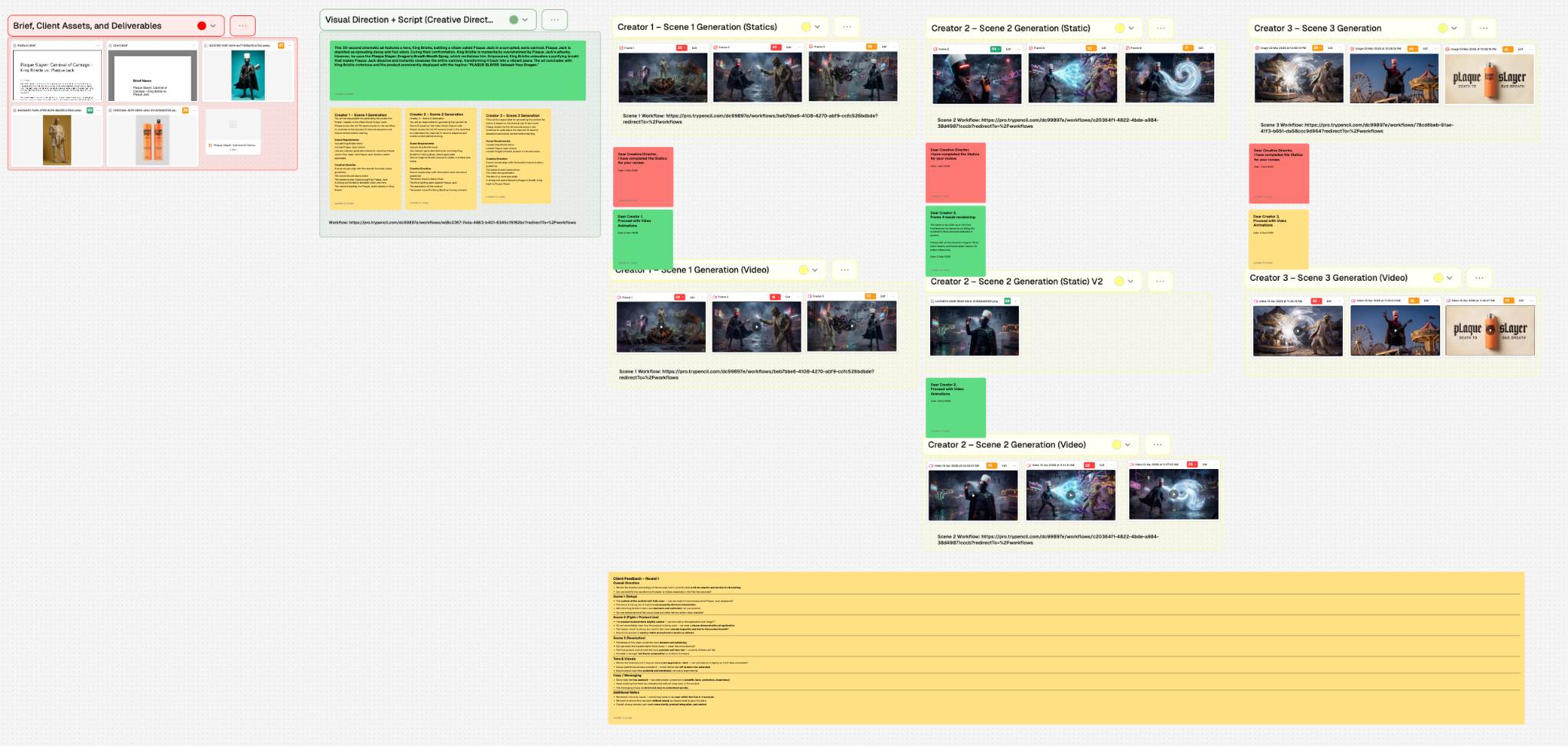The width and height of the screenshot is (1568, 746).
Task: Open more options for Brief, Client Assets section
Action: click(243, 26)
